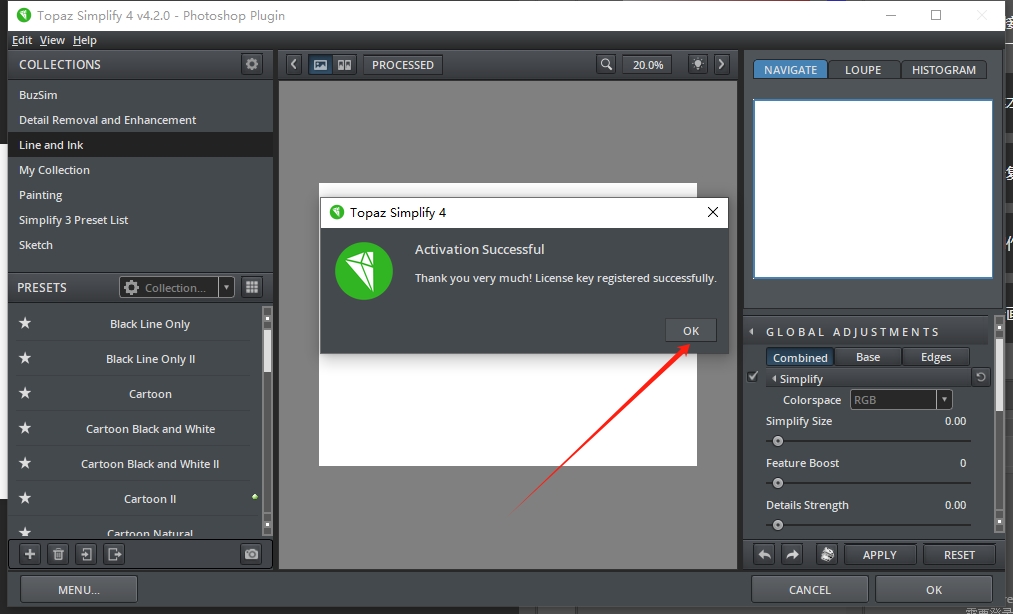The width and height of the screenshot is (1013, 614).
Task: Open the Collections settings gear
Action: 252,64
